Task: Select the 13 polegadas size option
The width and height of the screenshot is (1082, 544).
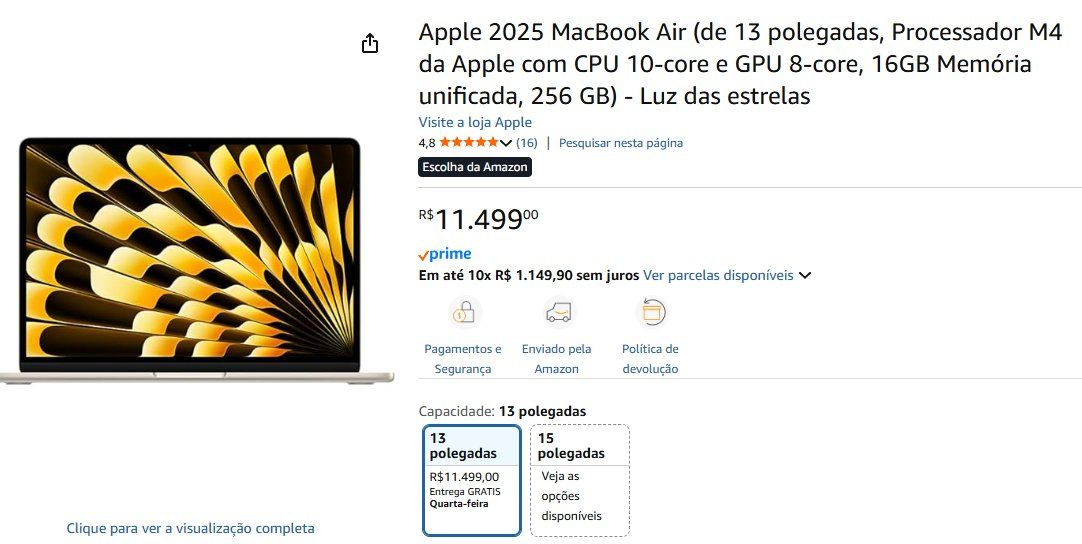Action: coord(471,480)
